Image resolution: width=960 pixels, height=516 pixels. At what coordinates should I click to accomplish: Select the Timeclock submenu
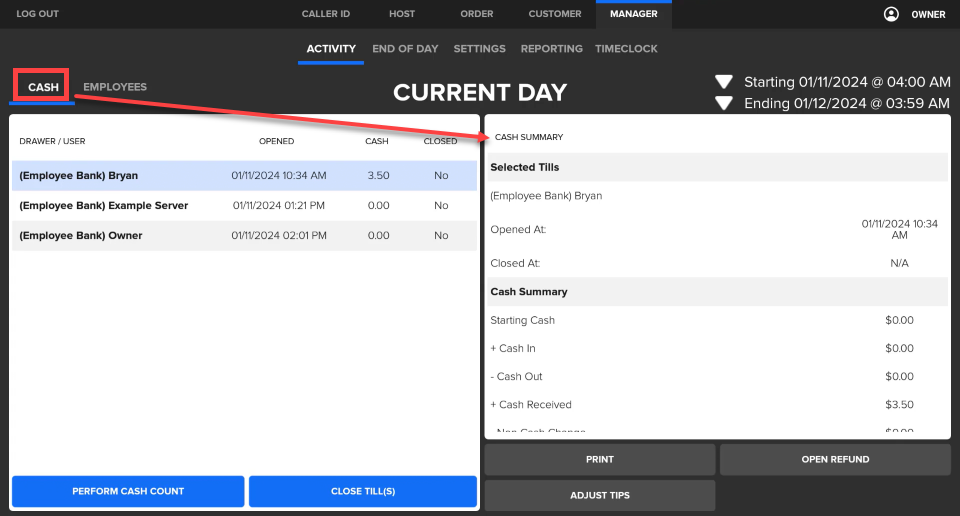click(626, 48)
